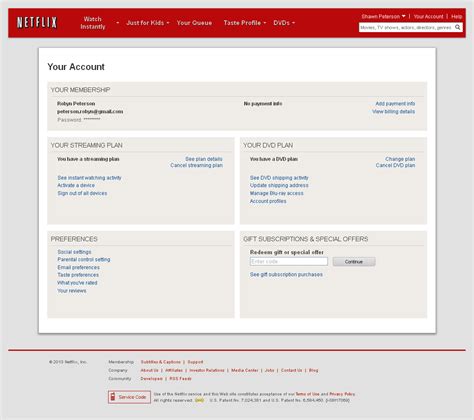Click Cancel DVD plan link

pos(395,165)
